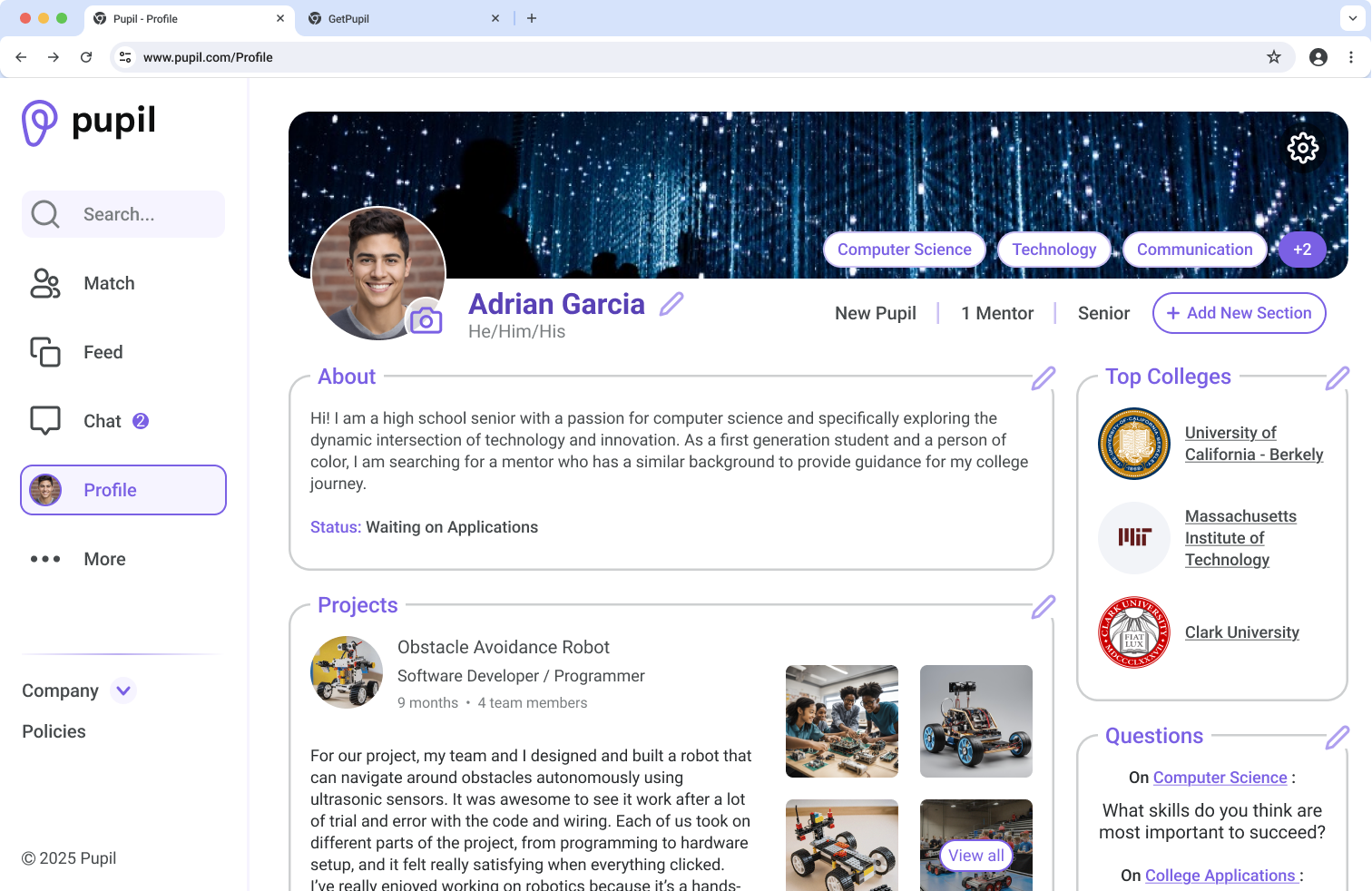Image resolution: width=1372 pixels, height=891 pixels.
Task: Click the edit pencil for the About section
Action: pyautogui.click(x=1044, y=377)
